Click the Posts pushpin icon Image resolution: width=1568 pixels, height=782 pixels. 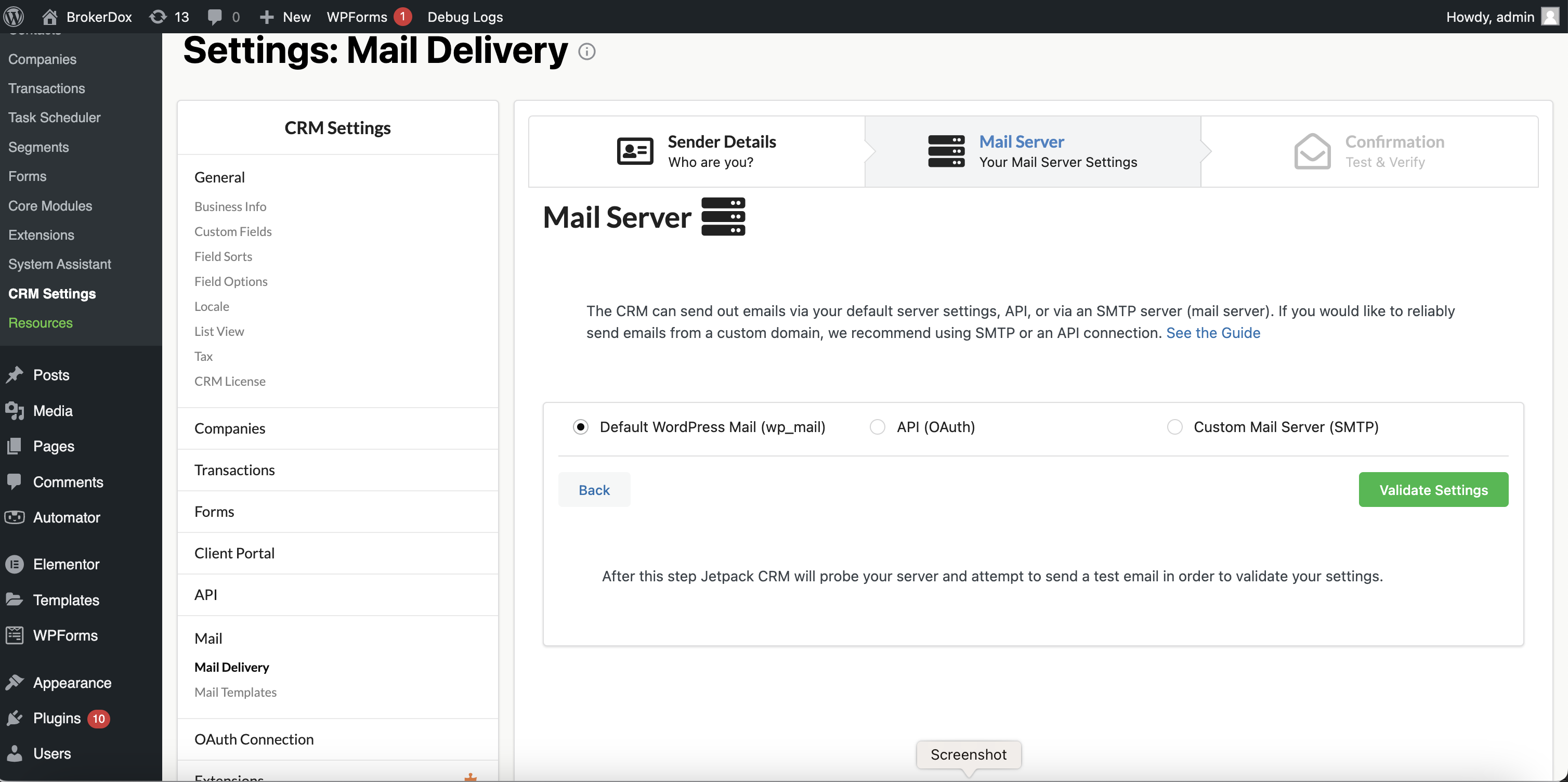(x=15, y=375)
